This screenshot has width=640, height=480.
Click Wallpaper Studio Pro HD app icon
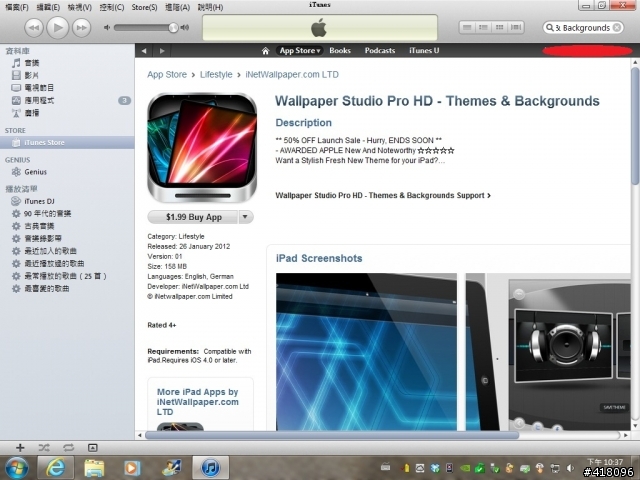pyautogui.click(x=202, y=148)
